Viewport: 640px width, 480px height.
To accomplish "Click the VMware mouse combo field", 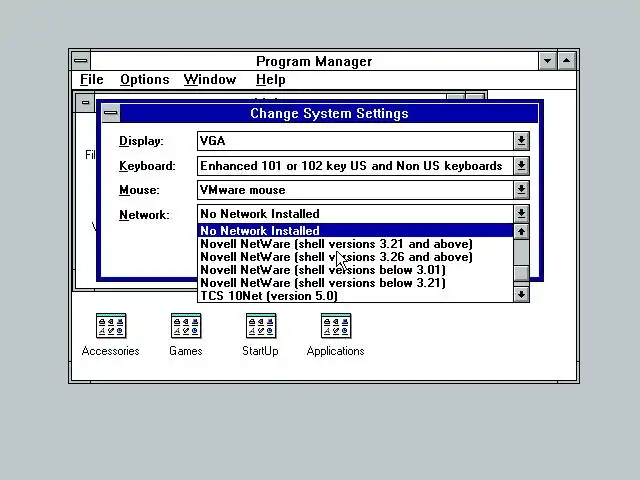I will pos(355,190).
